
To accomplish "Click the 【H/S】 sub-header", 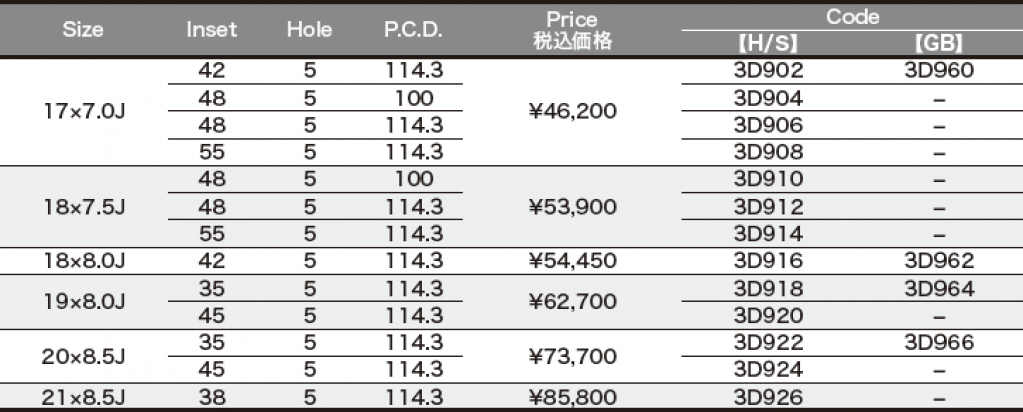I will (x=768, y=44).
